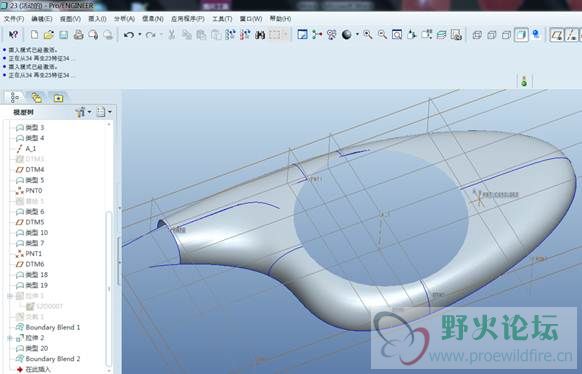Open the 插入(I) menu
The width and height of the screenshot is (582, 374).
97,19
